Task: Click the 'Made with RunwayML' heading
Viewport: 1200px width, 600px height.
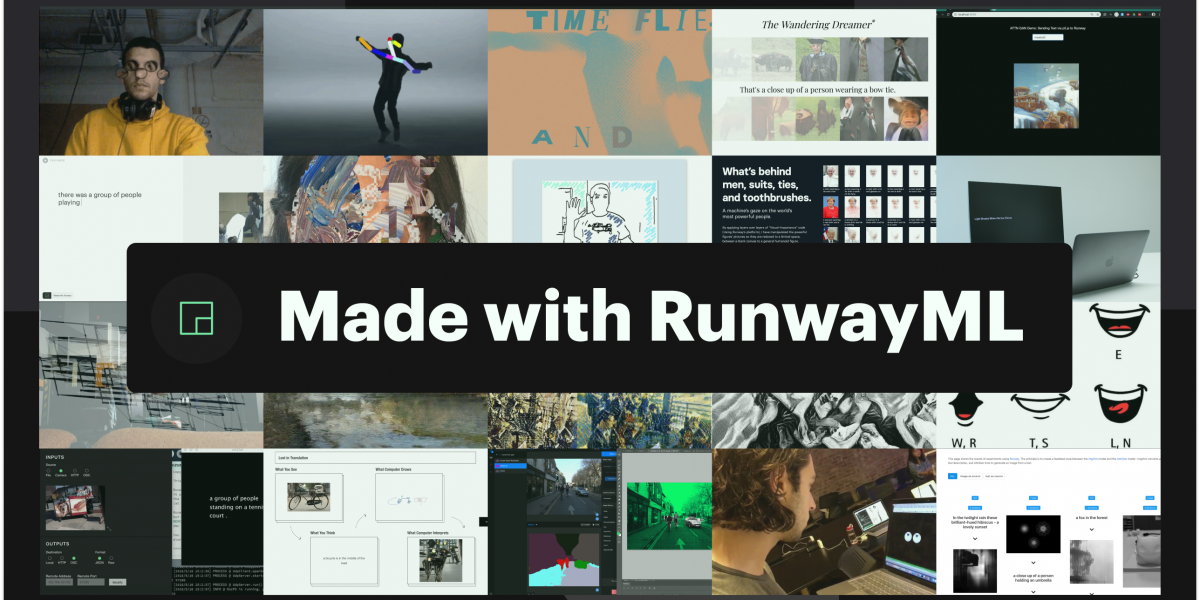Action: coord(650,316)
